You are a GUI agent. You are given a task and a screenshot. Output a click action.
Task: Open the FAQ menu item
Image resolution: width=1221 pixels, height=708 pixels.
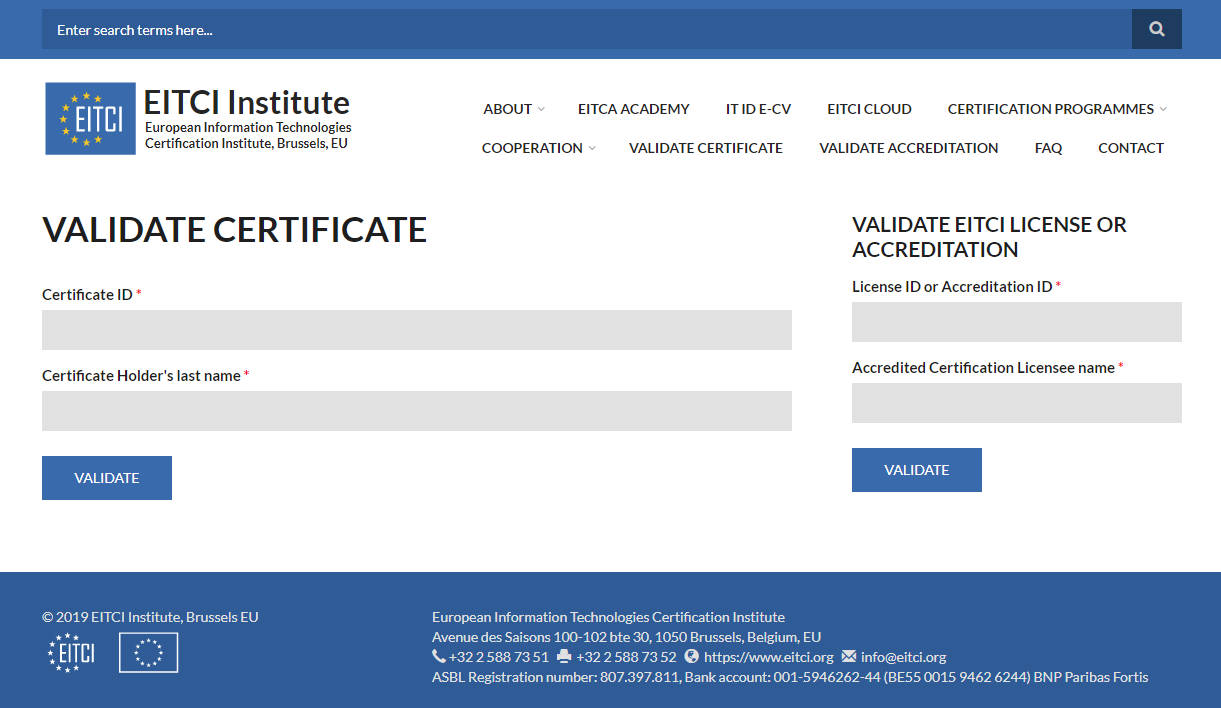click(x=1048, y=148)
